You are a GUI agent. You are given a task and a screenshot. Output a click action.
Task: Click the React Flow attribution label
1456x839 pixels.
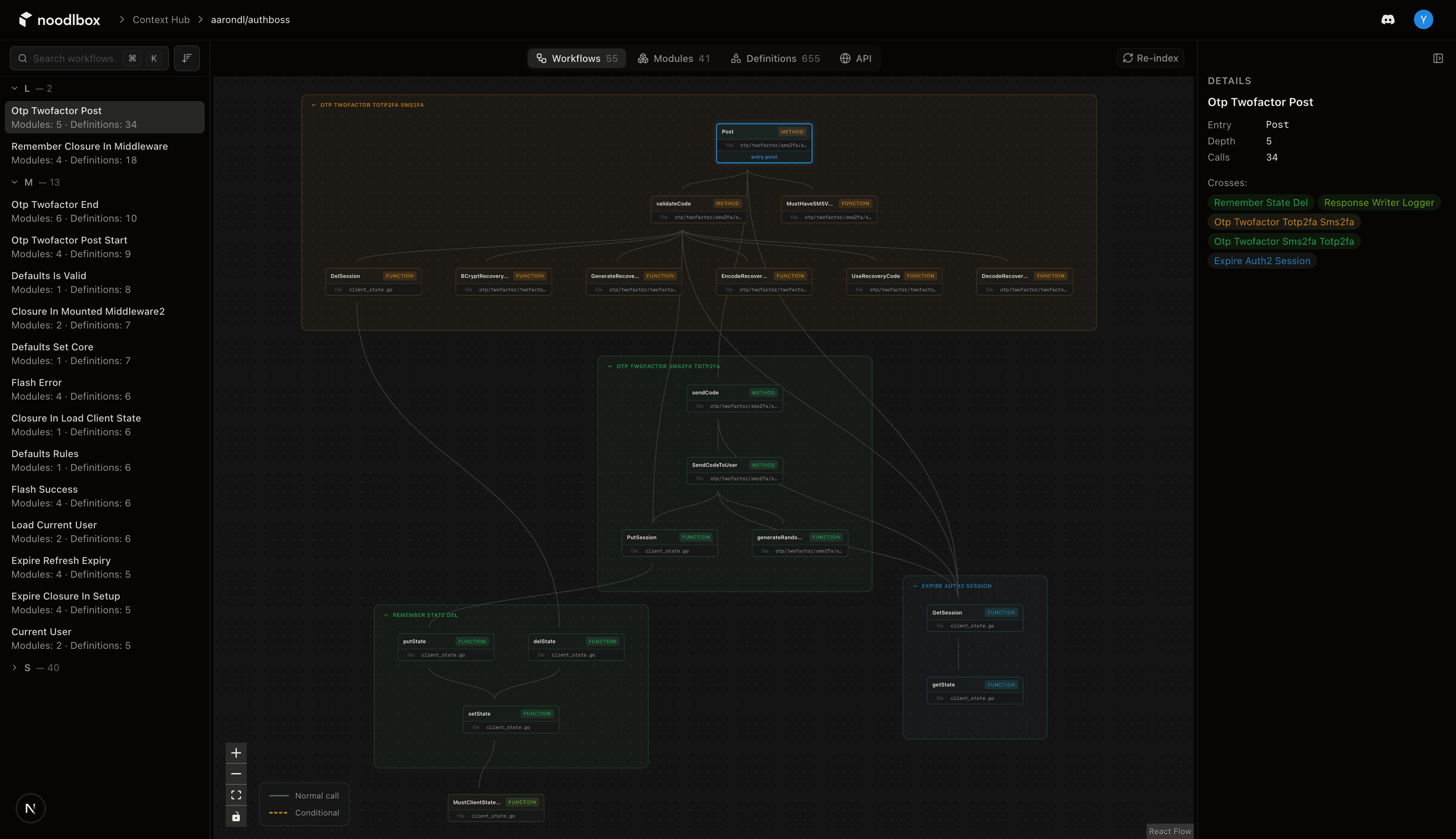1169,831
